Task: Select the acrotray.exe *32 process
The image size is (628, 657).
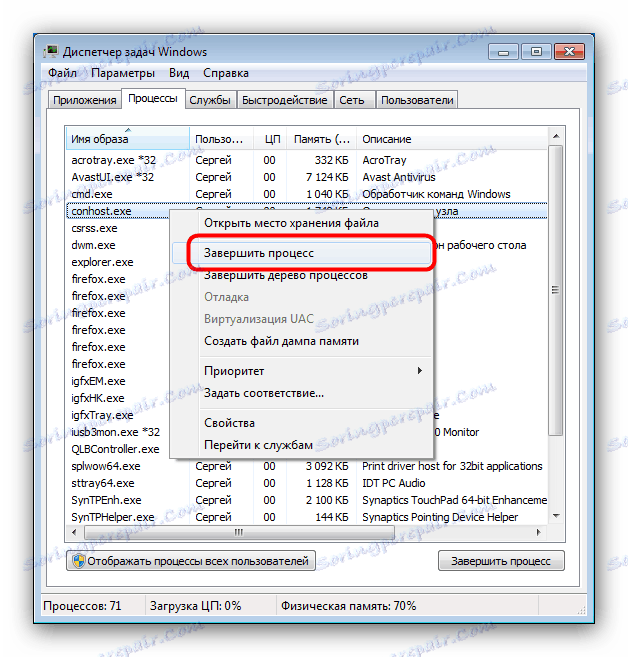Action: click(x=307, y=160)
